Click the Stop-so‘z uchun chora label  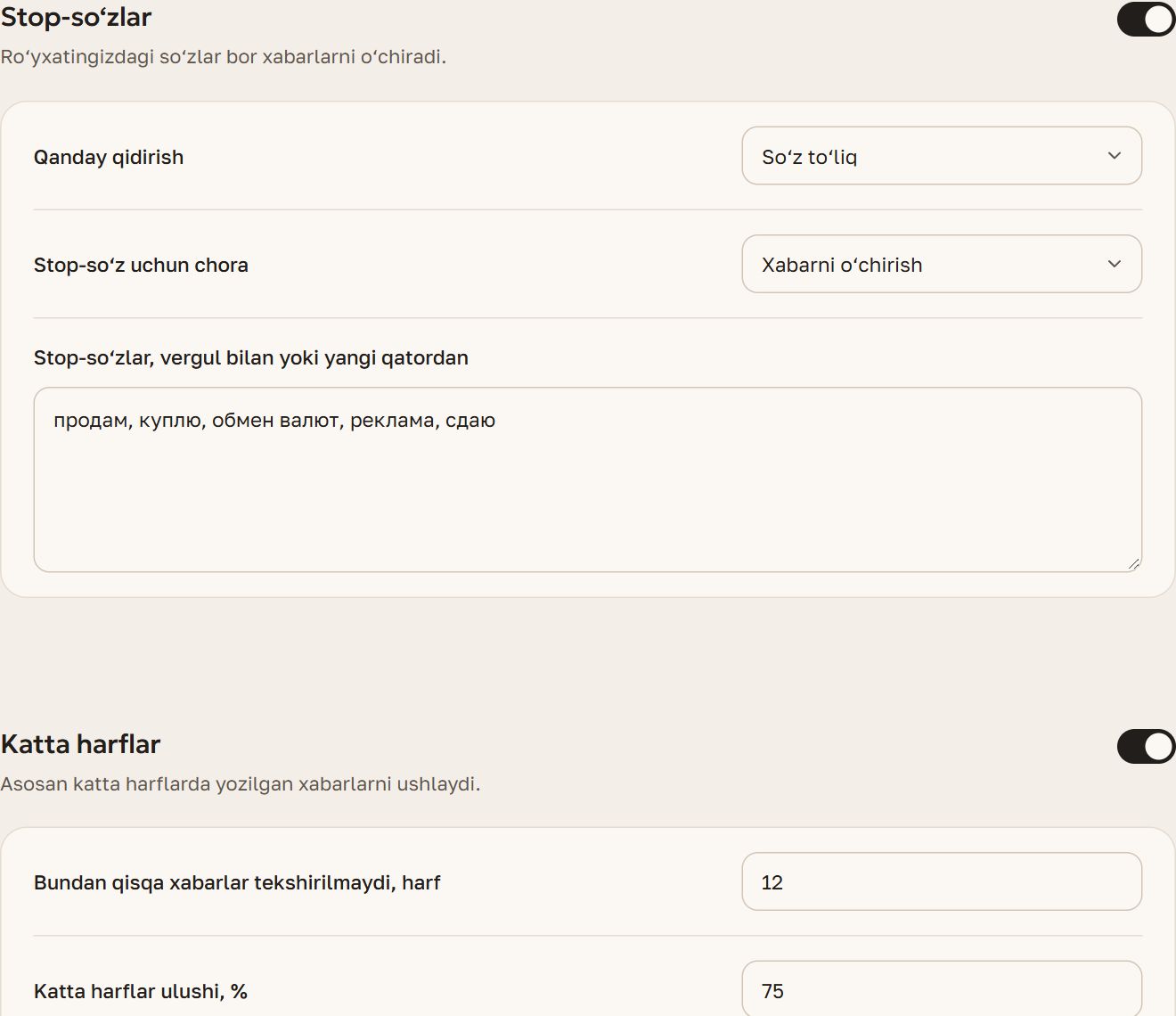[141, 265]
